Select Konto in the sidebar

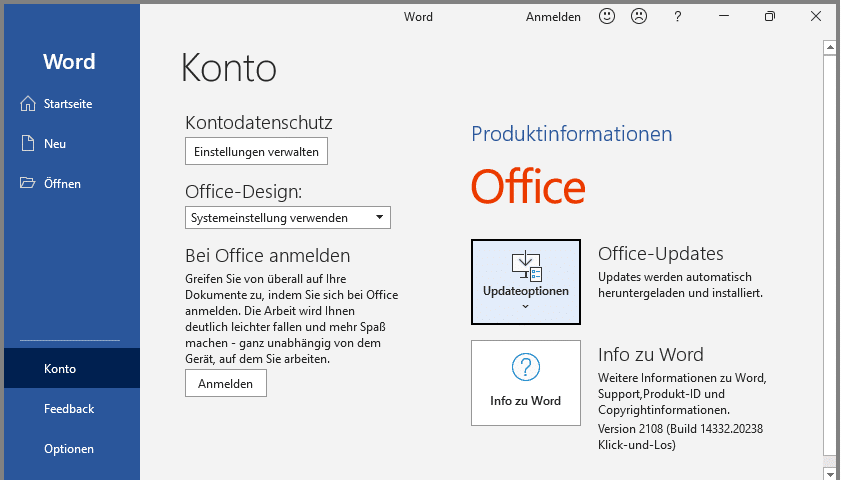click(x=60, y=369)
